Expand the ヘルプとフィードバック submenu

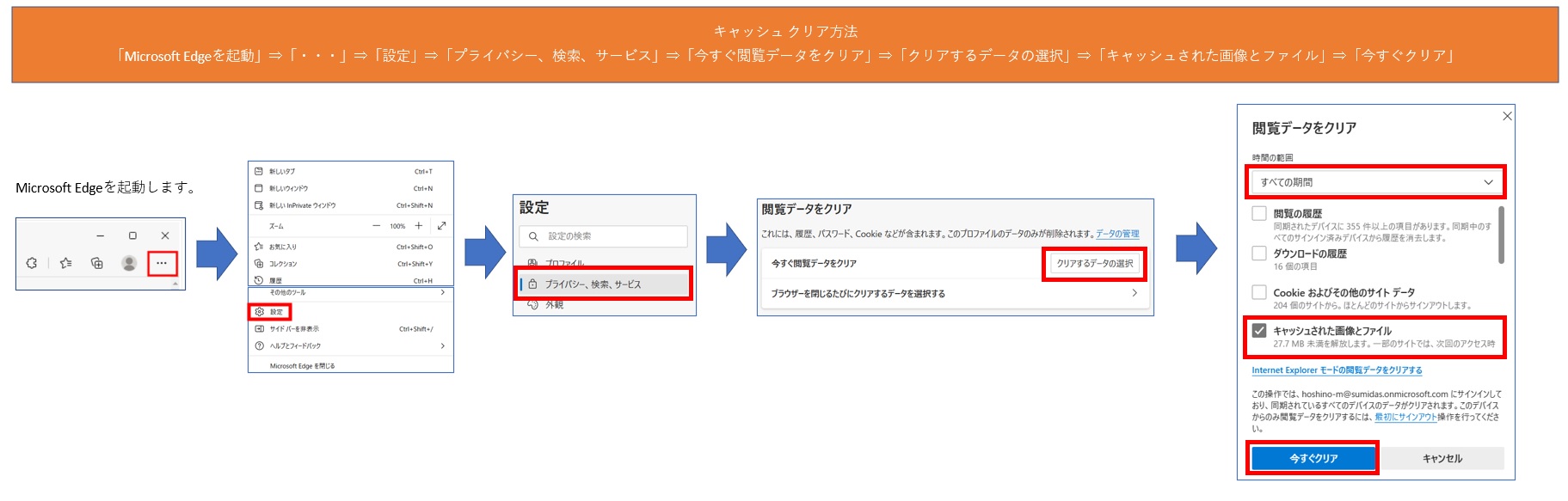(351, 346)
